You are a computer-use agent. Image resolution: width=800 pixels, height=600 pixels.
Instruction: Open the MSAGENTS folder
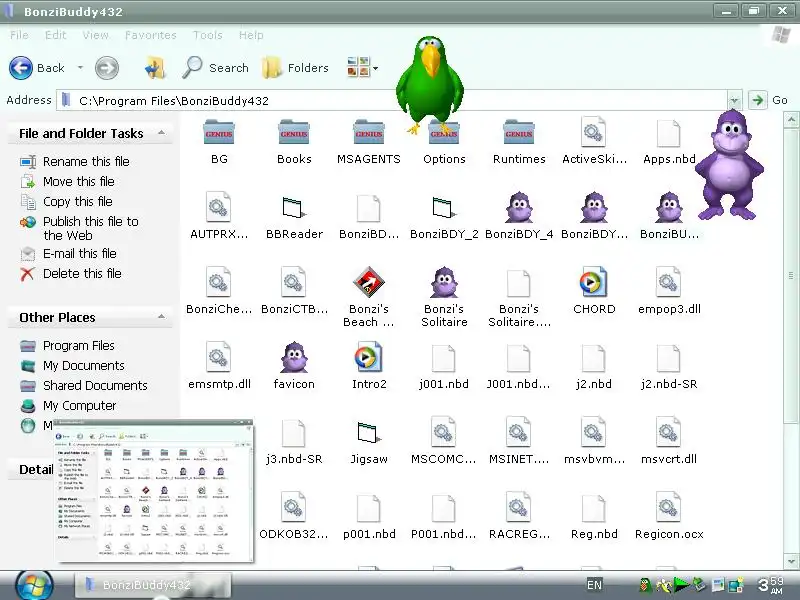click(368, 134)
